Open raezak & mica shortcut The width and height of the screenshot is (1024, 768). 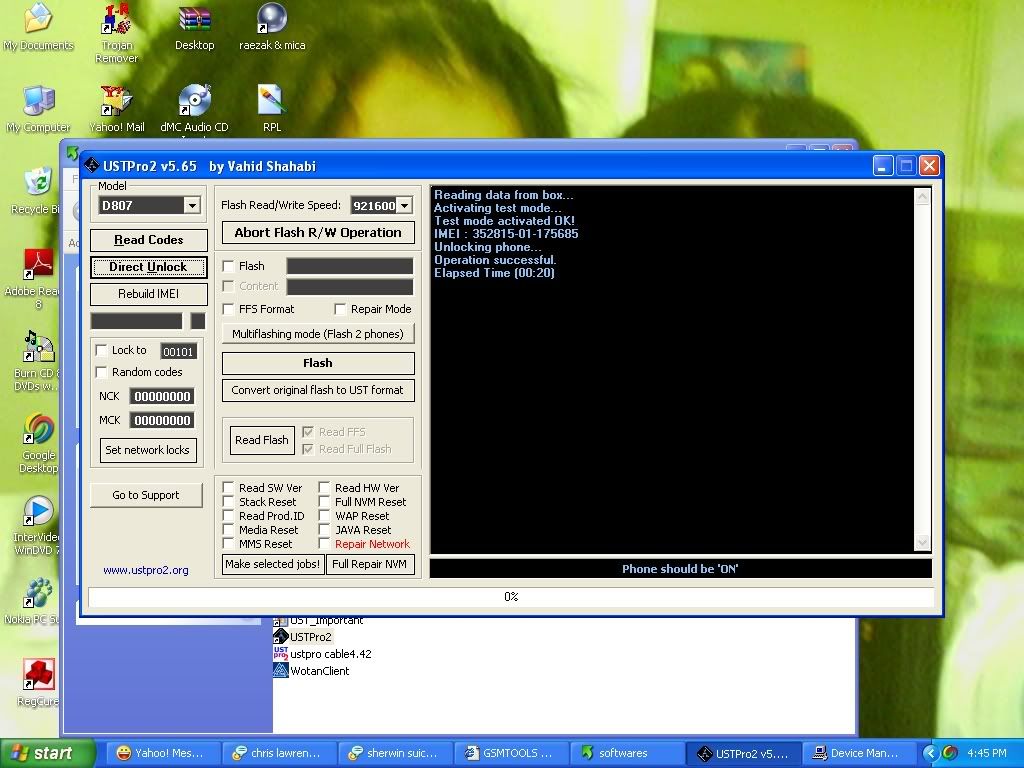click(272, 26)
